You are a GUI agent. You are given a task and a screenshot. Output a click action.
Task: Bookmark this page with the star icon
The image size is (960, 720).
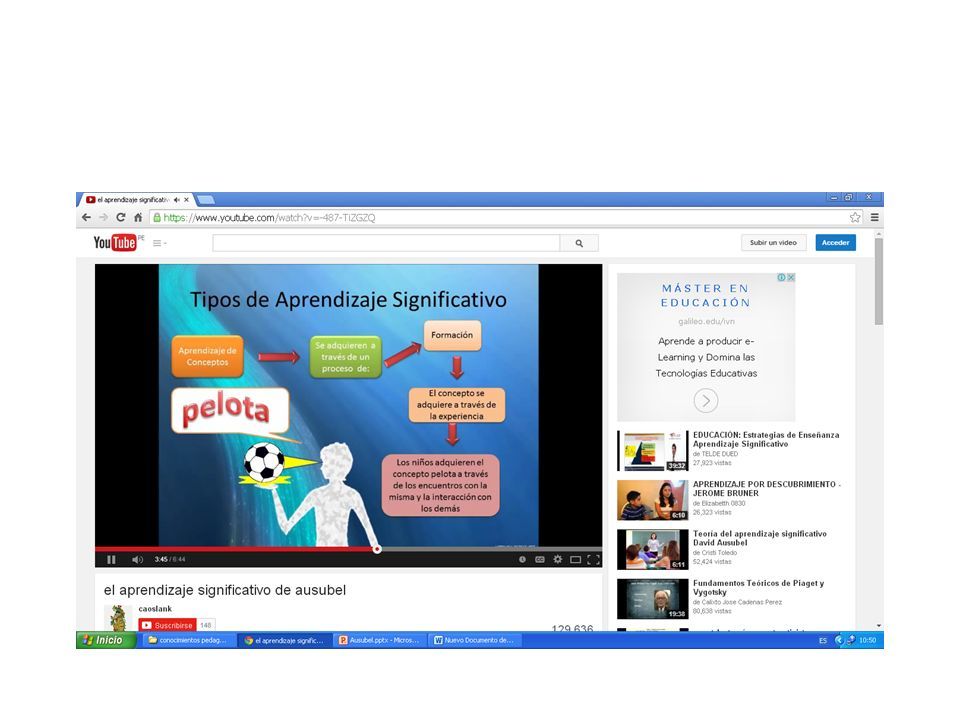coord(855,217)
